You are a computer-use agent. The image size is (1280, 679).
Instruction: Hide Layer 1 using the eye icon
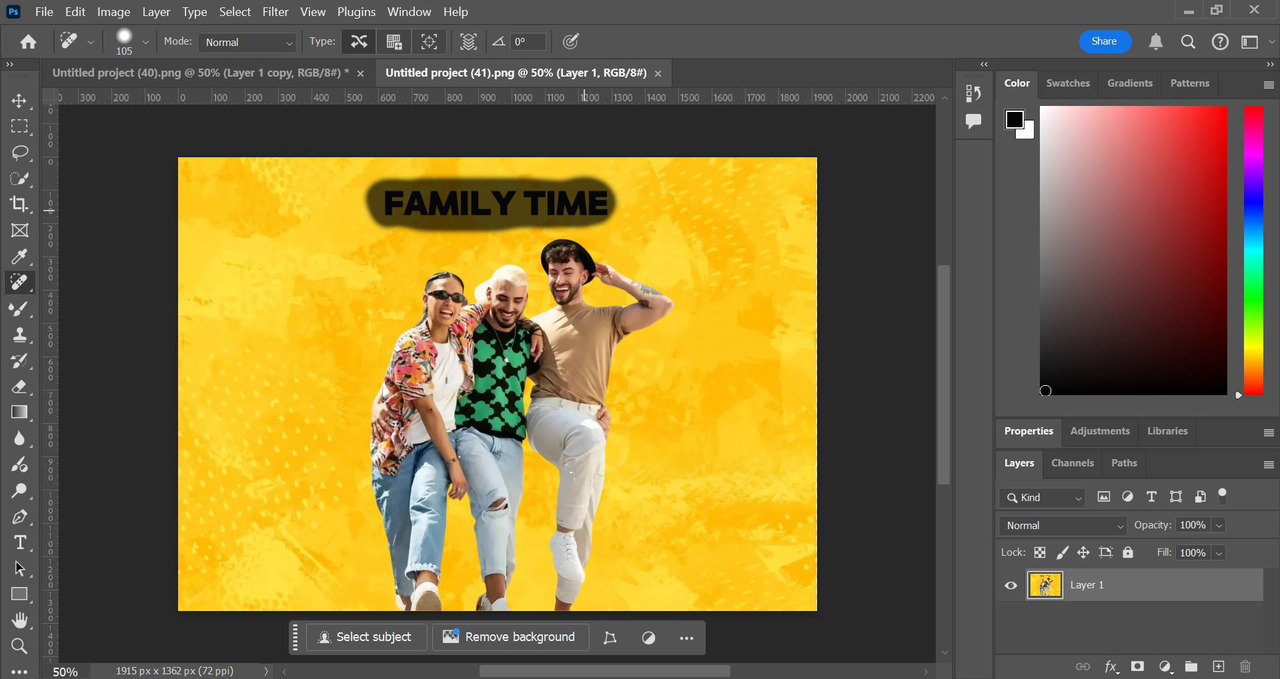click(1011, 585)
